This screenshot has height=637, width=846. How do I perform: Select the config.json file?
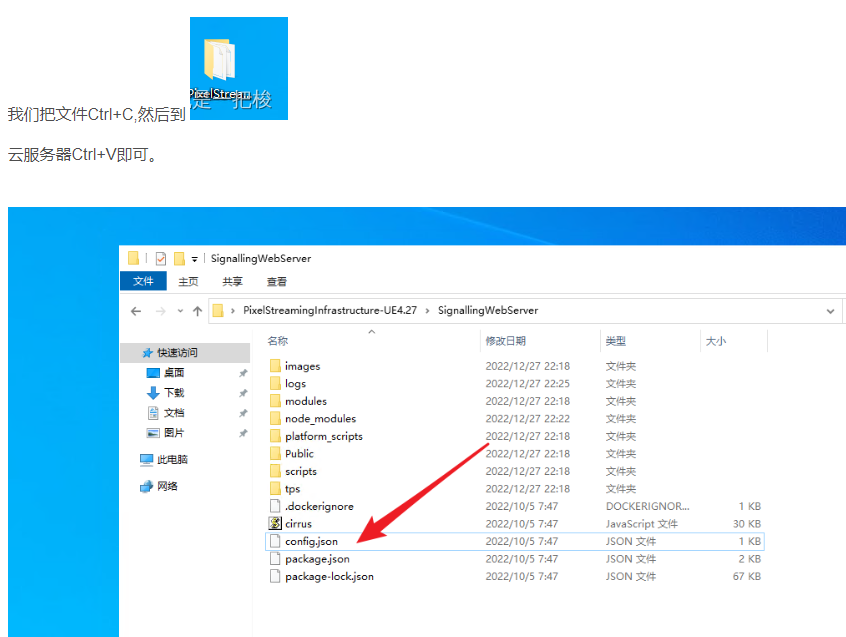point(515,542)
